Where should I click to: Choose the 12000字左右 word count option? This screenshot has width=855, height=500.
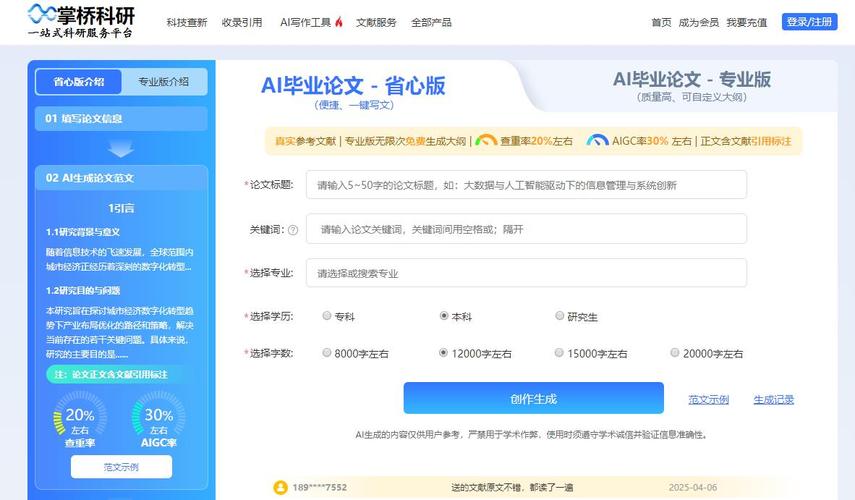pyautogui.click(x=443, y=353)
